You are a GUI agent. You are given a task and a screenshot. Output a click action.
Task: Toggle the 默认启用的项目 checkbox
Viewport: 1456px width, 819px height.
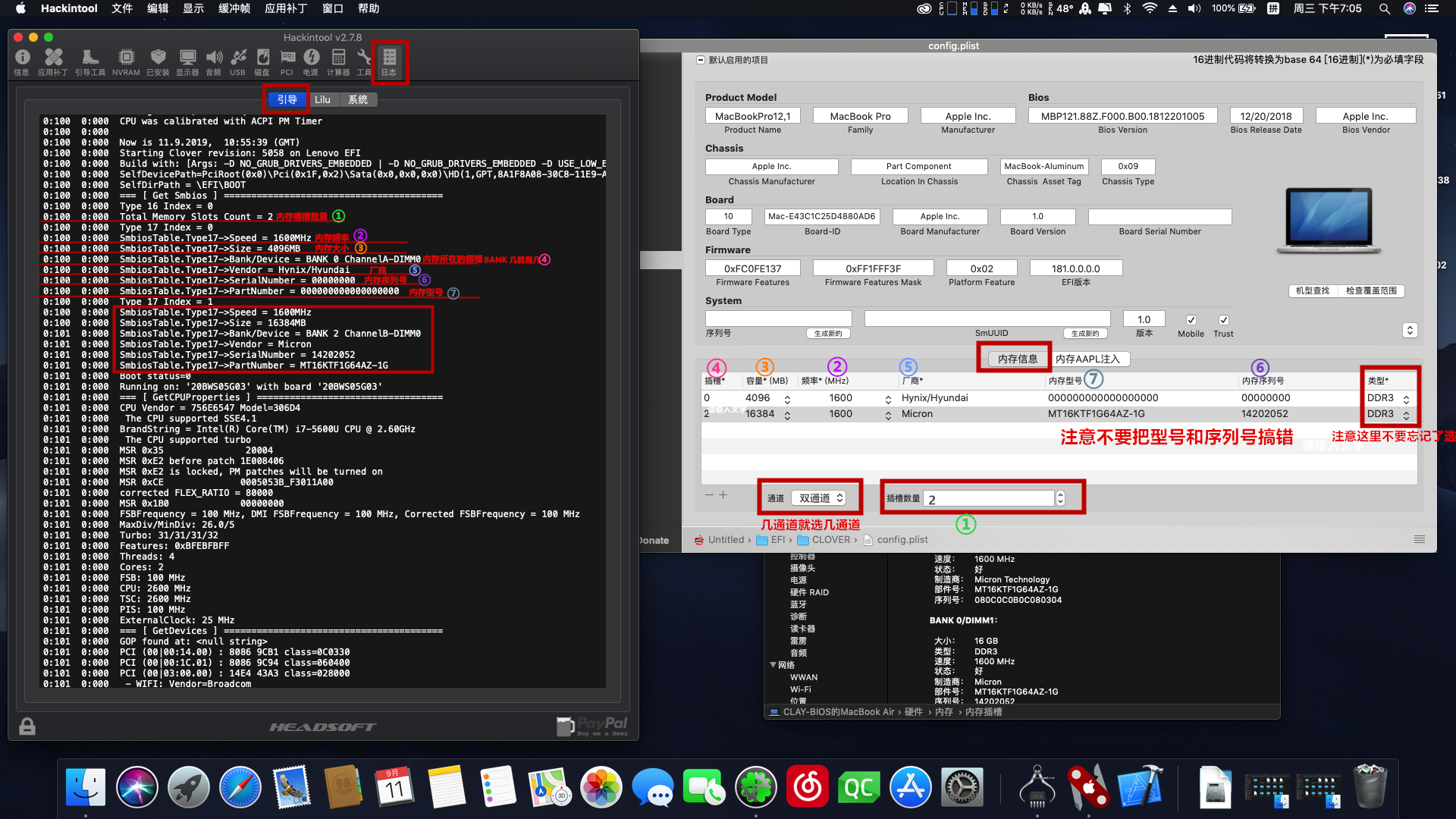(701, 60)
